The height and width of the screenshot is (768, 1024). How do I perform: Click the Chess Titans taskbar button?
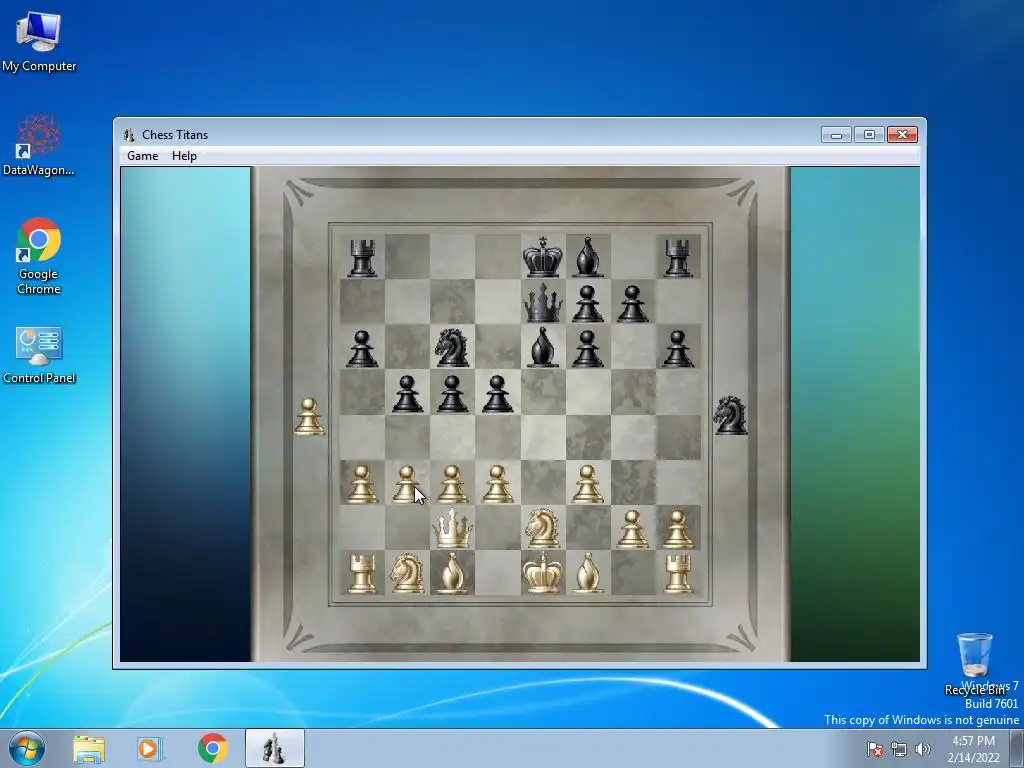point(274,748)
